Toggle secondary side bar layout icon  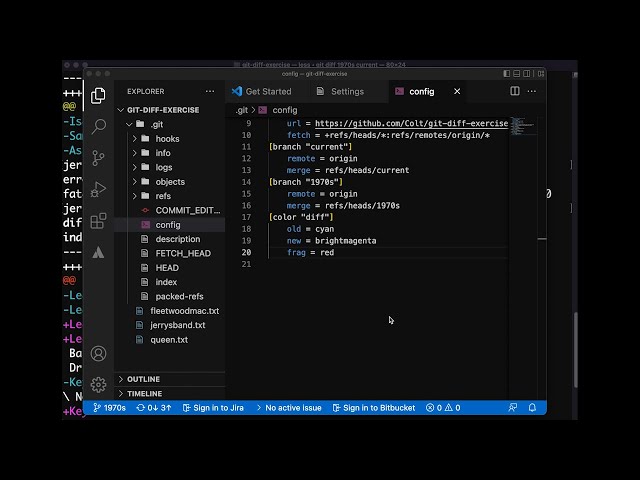coord(527,73)
